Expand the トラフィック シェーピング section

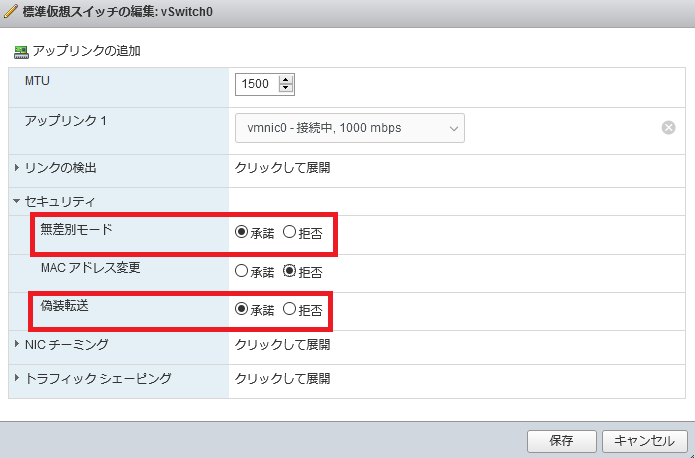click(x=17, y=378)
